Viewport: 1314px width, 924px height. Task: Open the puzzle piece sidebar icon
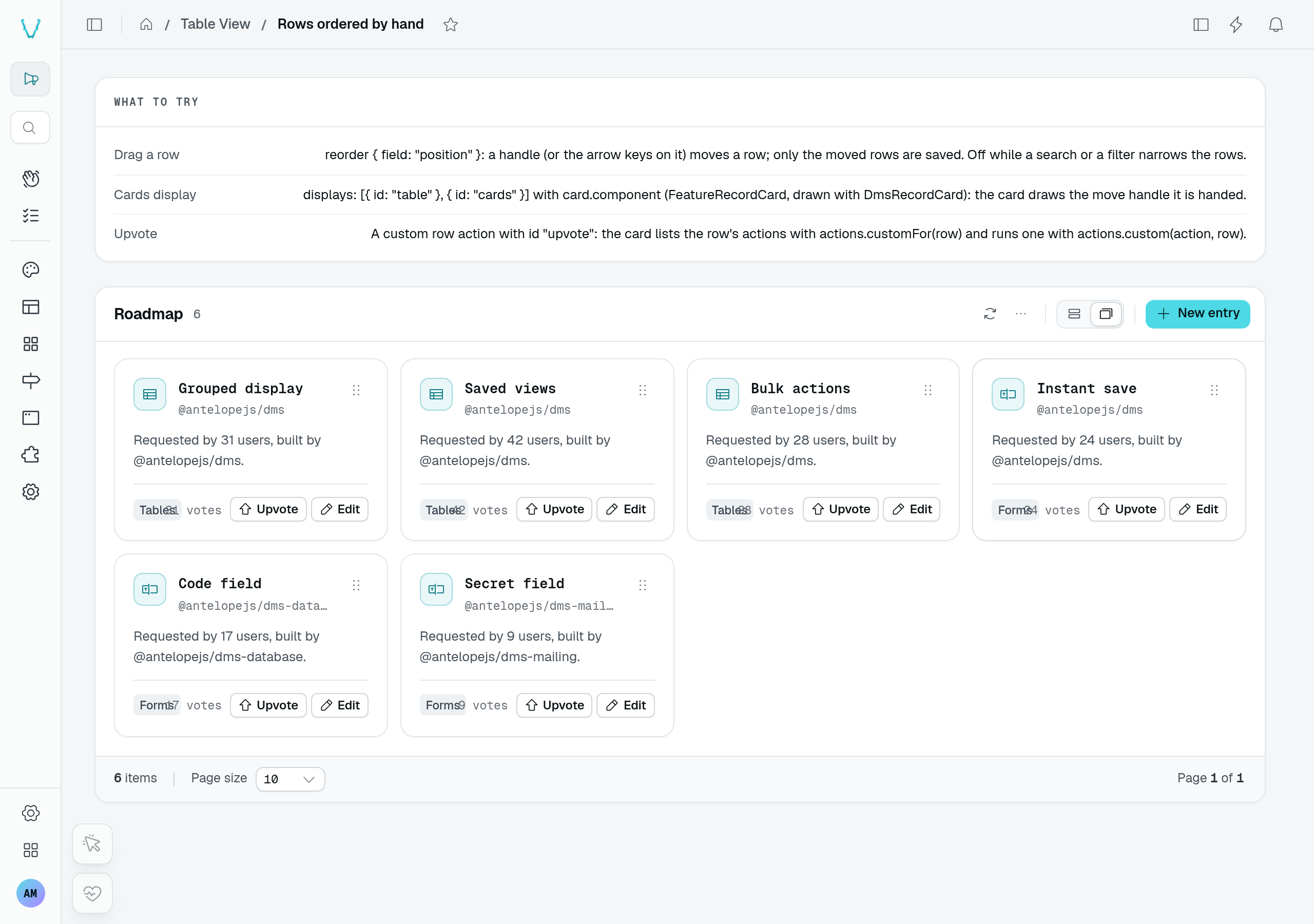coord(30,455)
